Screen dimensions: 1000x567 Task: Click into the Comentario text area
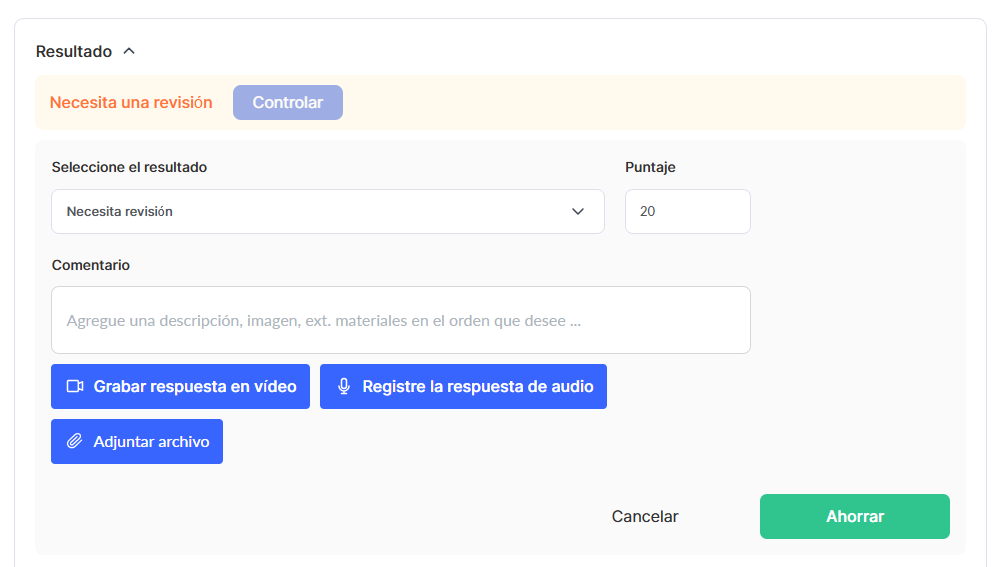click(x=400, y=321)
